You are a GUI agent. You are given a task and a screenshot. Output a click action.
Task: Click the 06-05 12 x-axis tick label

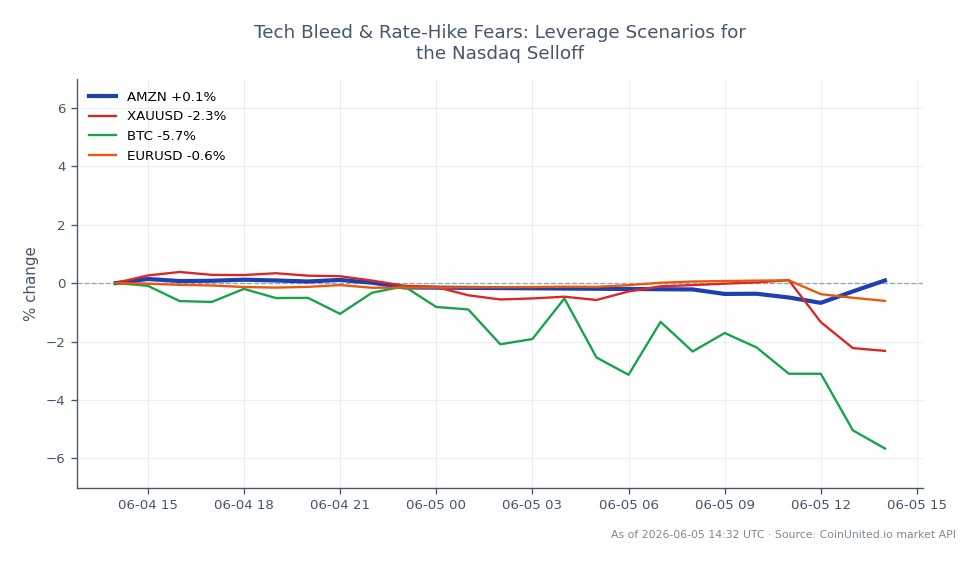[821, 504]
